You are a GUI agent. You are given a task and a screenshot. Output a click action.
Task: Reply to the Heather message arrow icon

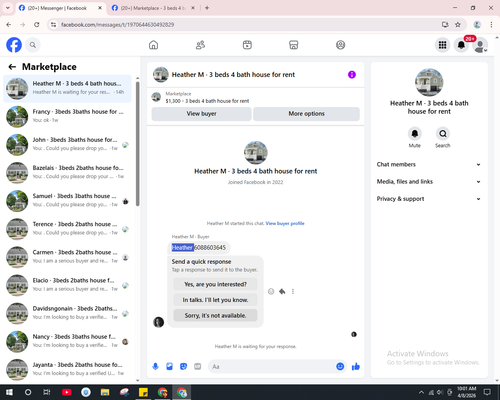(x=282, y=292)
